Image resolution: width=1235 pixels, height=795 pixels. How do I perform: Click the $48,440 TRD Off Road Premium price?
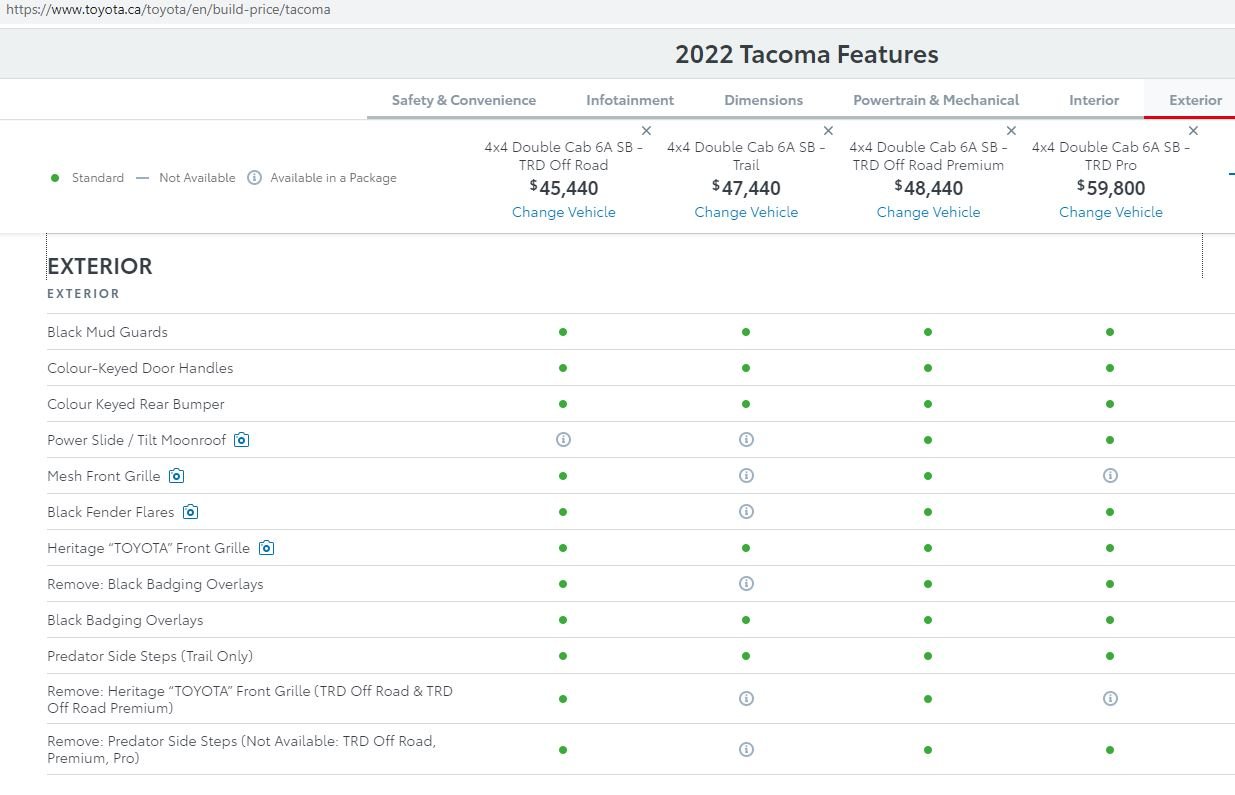pos(929,188)
